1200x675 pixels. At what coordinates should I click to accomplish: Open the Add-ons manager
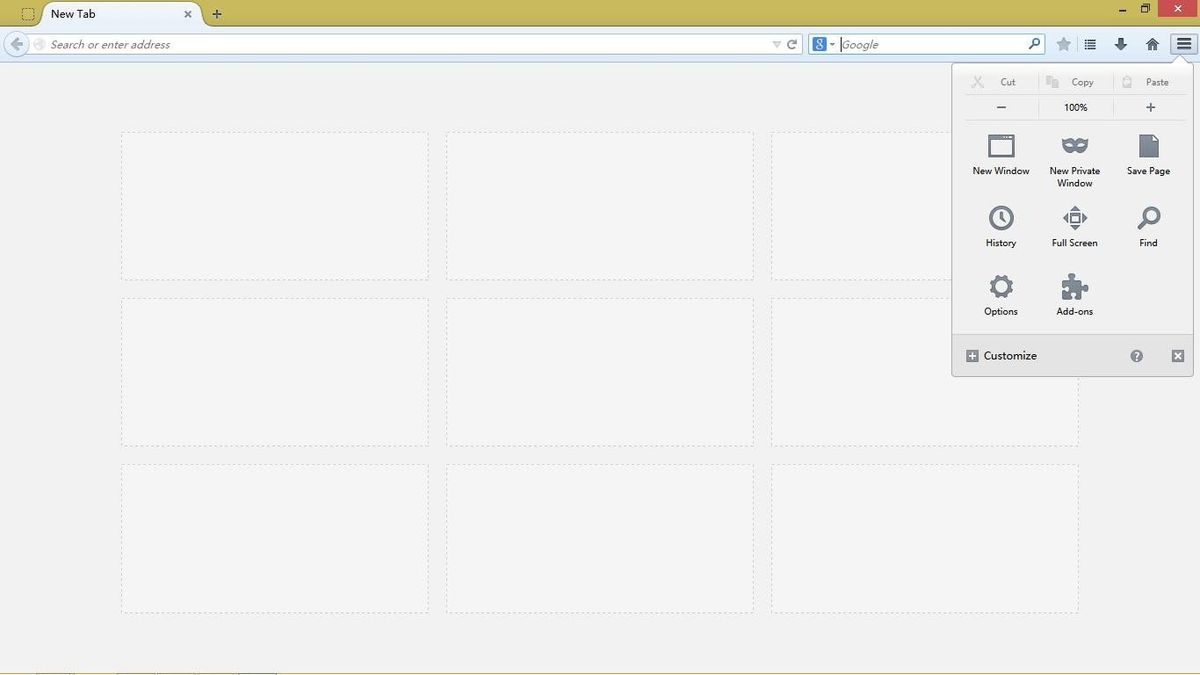click(1074, 295)
